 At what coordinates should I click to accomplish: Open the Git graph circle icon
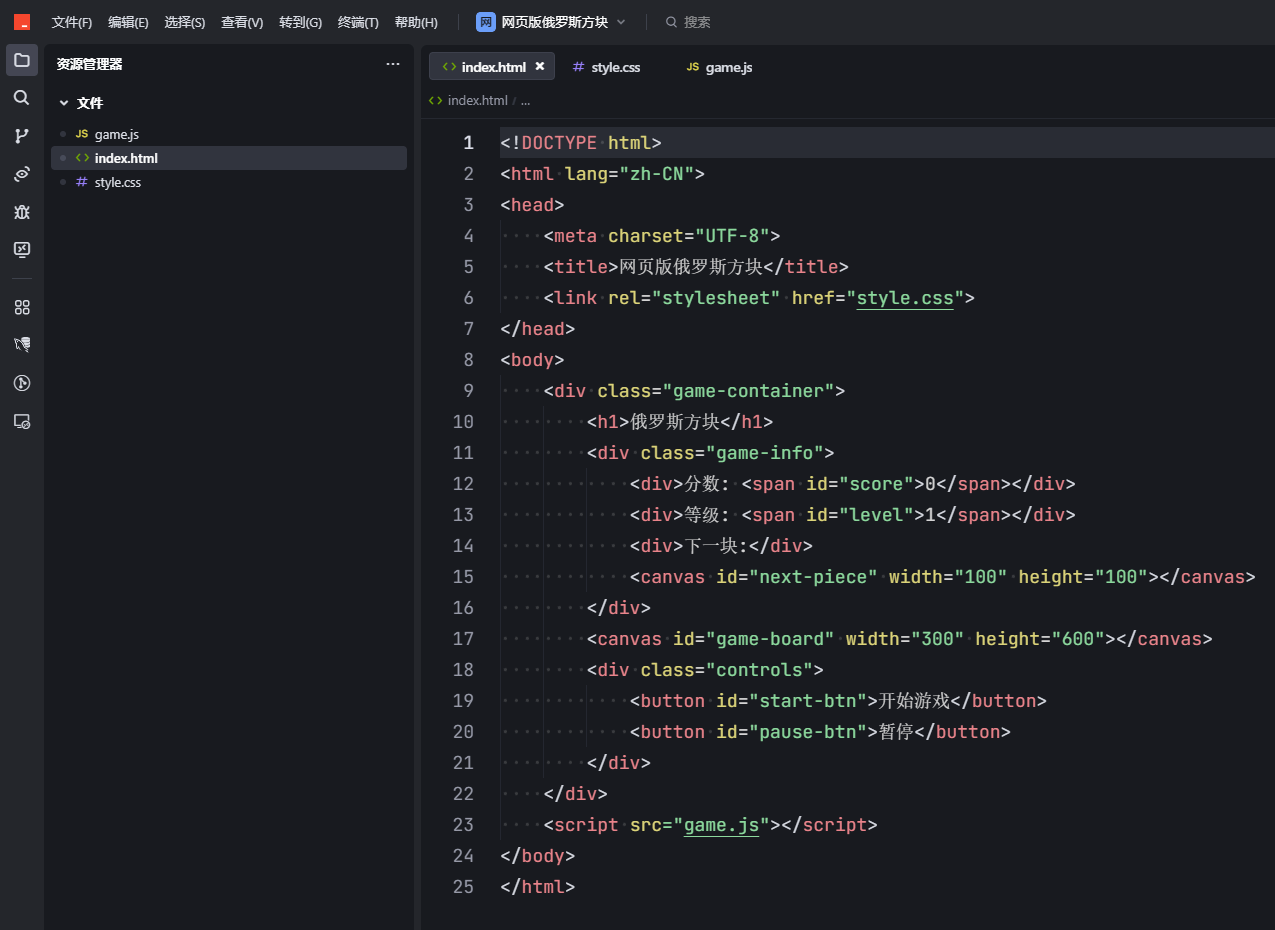21,383
